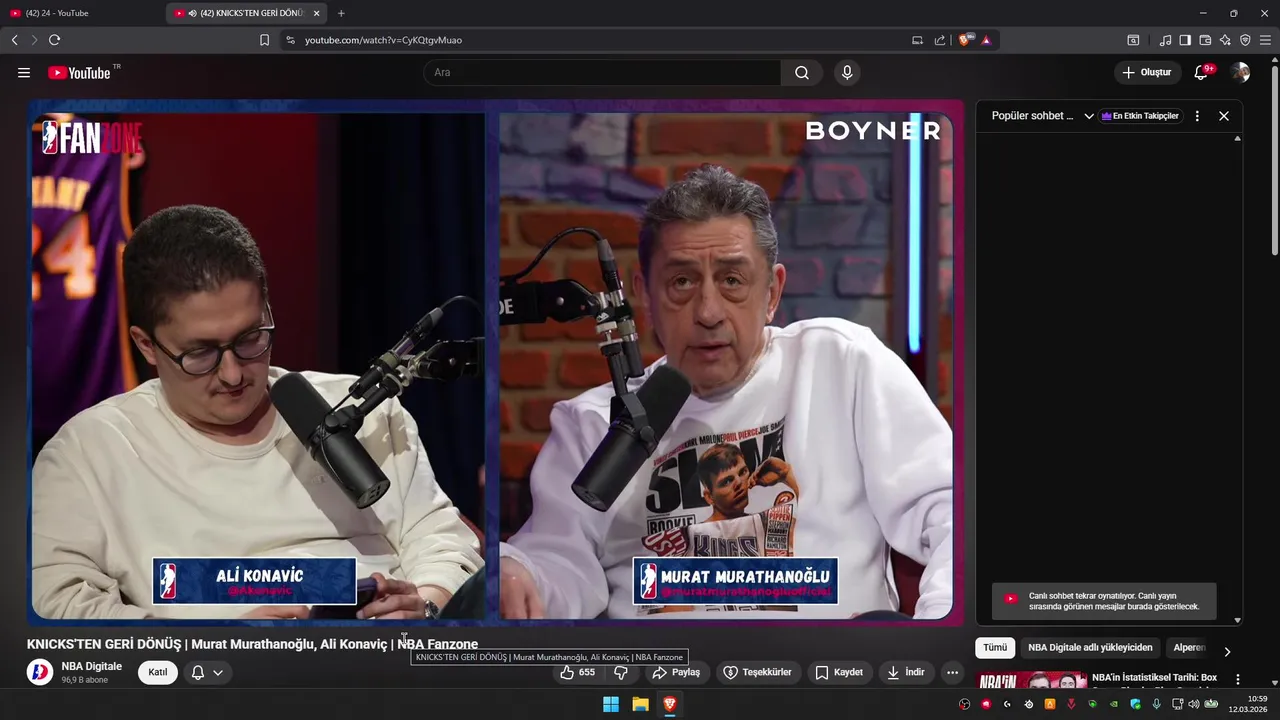
Task: Open Leo AI sparkle icon
Action: pos(1225,40)
